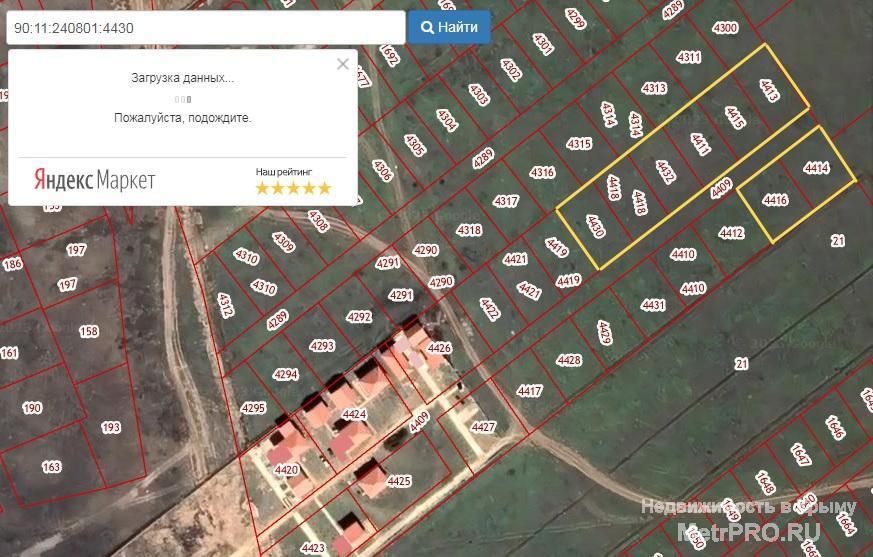The width and height of the screenshot is (873, 557).
Task: Click the "Наш рейтинг" label
Action: [x=284, y=172]
